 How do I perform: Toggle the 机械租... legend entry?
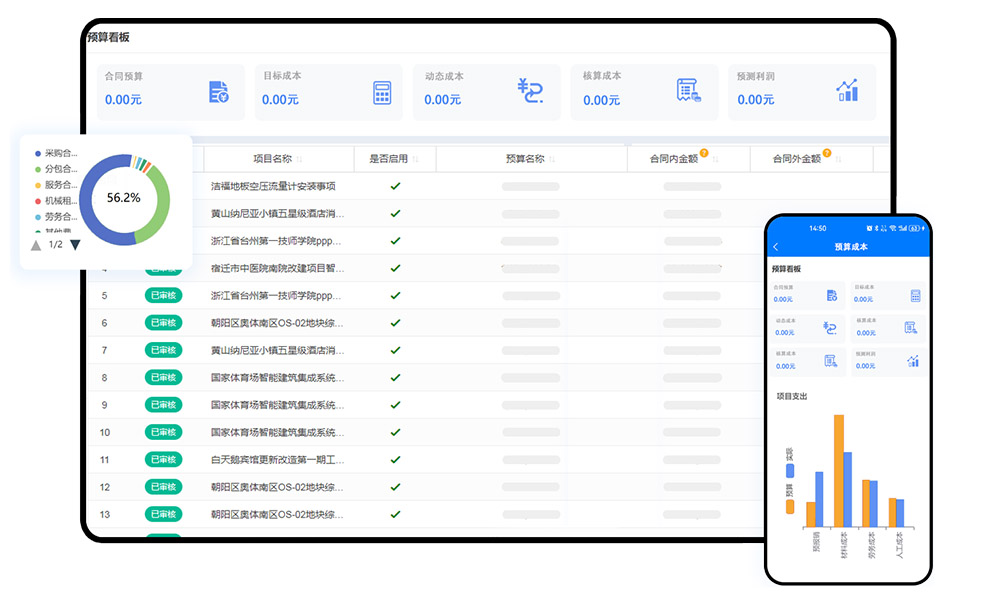point(56,201)
